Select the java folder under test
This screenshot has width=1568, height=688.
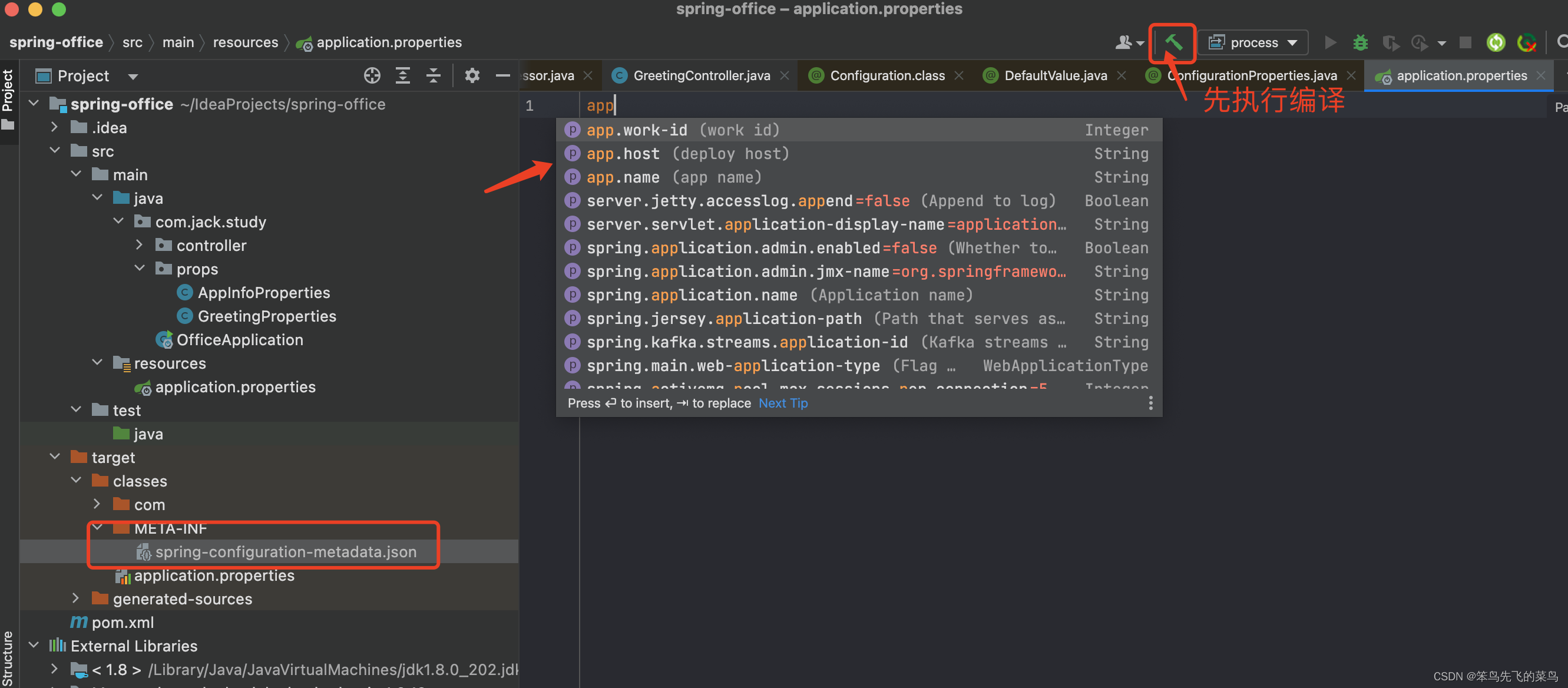pyautogui.click(x=148, y=434)
